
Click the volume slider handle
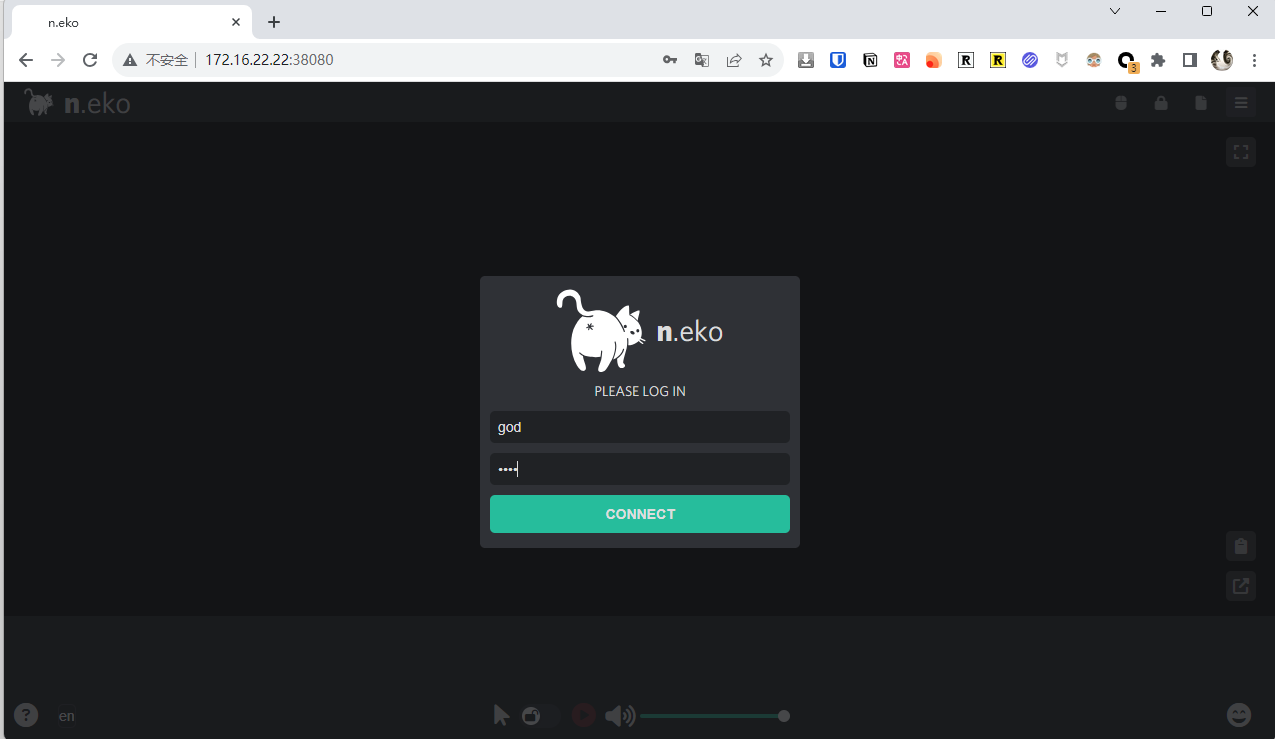tap(784, 715)
